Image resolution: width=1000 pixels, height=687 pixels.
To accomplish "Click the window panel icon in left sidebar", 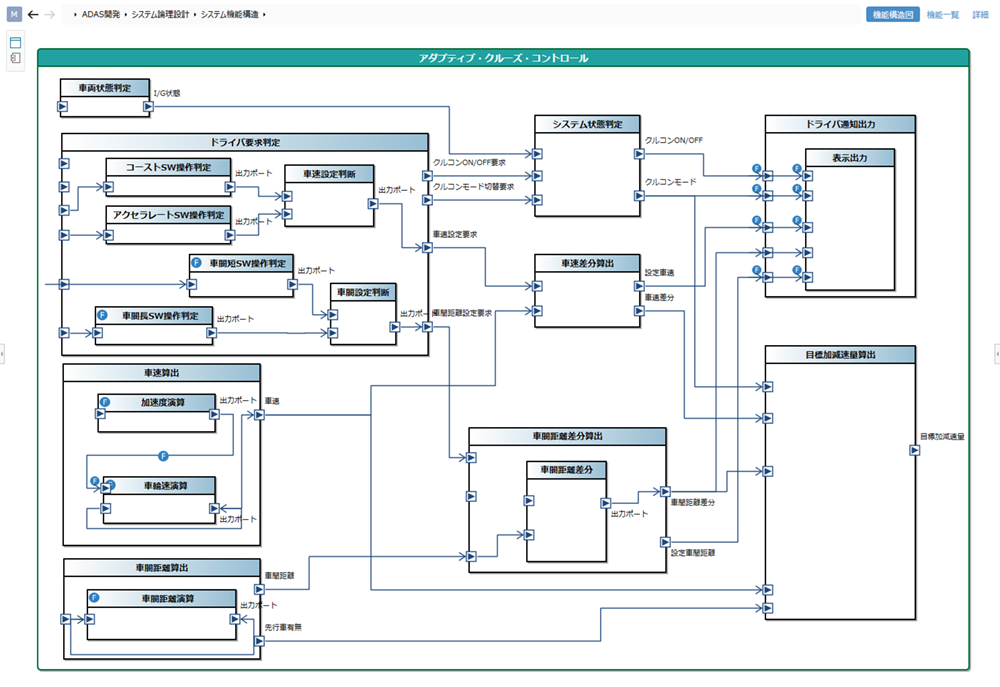I will (x=15, y=42).
